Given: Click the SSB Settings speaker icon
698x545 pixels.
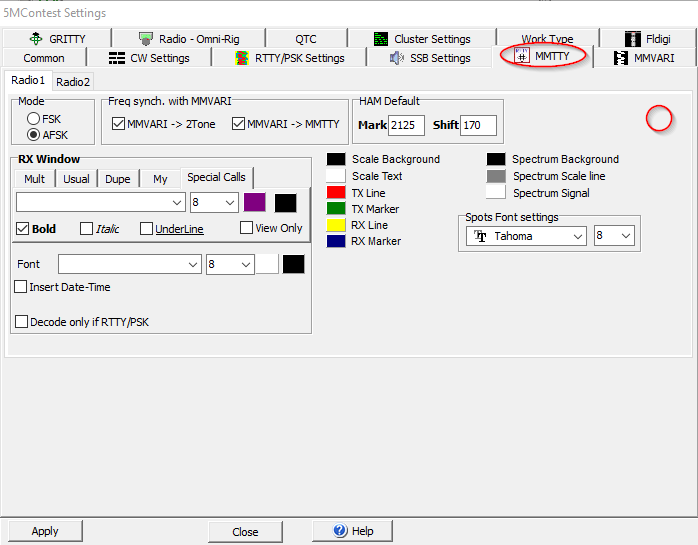Looking at the screenshot, I should point(397,58).
